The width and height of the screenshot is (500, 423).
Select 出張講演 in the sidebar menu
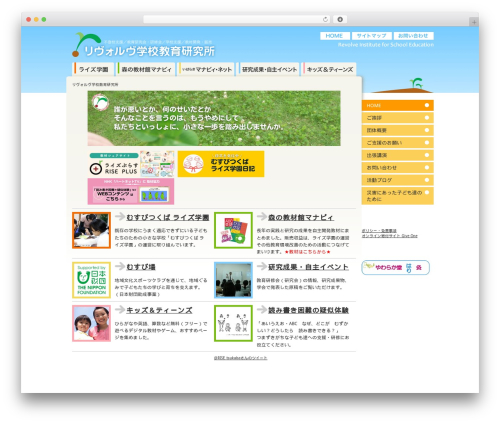(x=398, y=155)
